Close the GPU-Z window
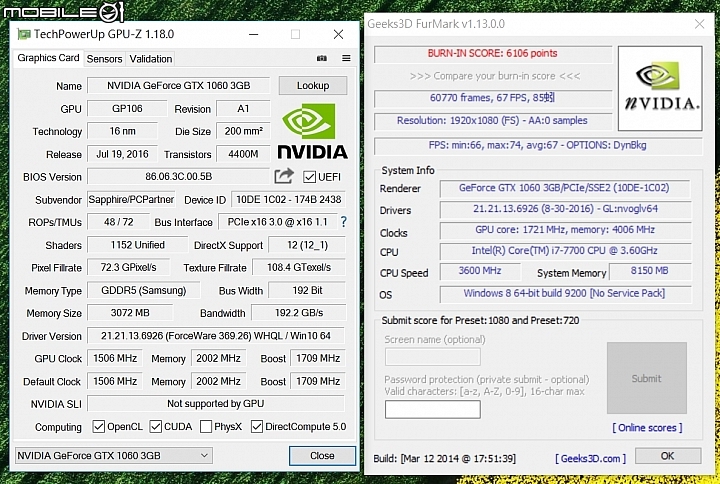Screen dimensions: 720x484 (338, 34)
